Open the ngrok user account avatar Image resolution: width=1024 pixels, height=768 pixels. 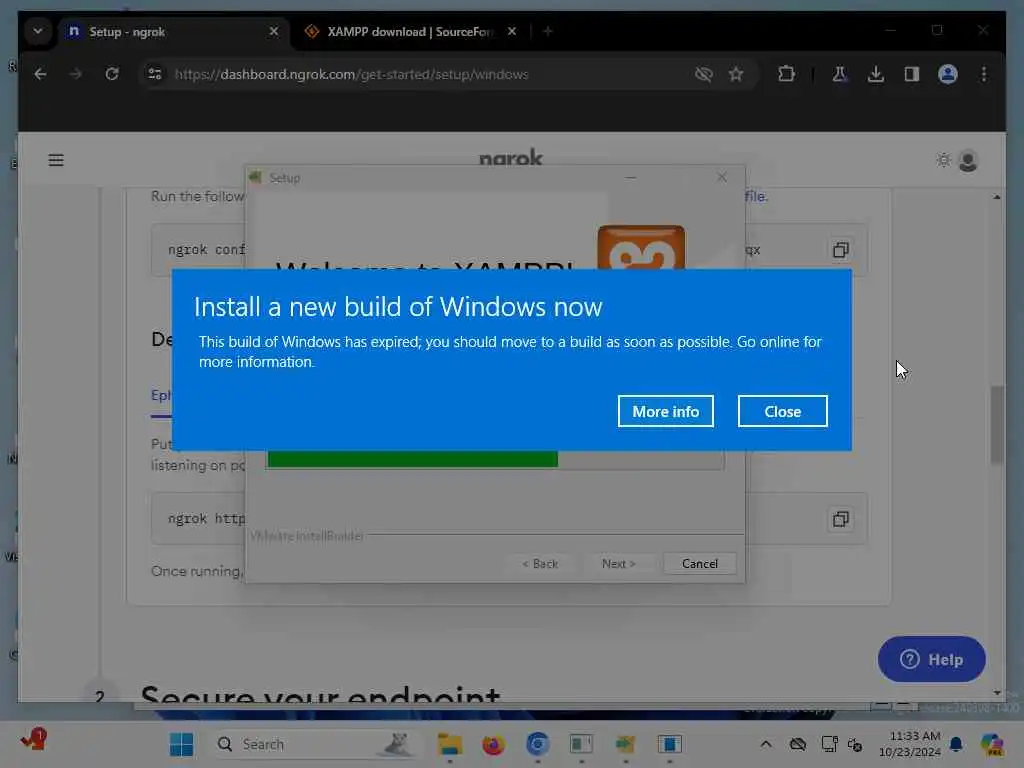click(968, 160)
